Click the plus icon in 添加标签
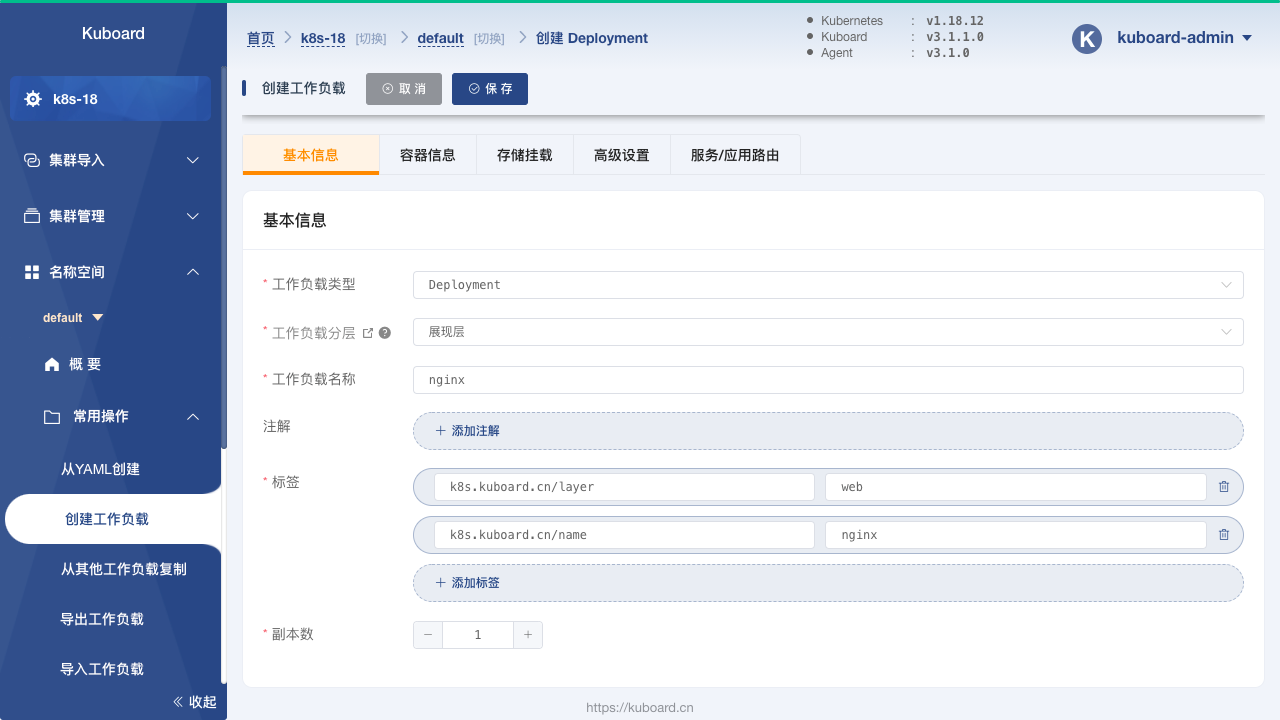Screen dimensions: 1280x720 click(x=441, y=583)
